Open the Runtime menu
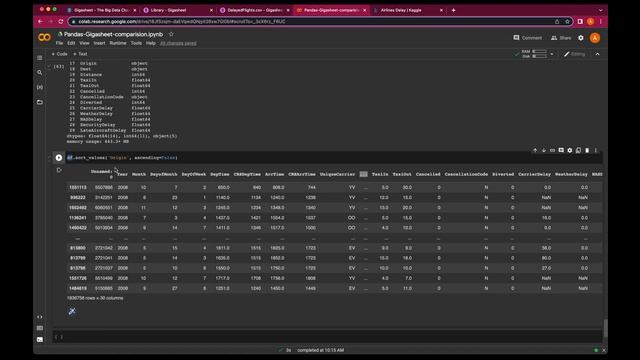Screen dimensions: 640x360 pos(118,43)
